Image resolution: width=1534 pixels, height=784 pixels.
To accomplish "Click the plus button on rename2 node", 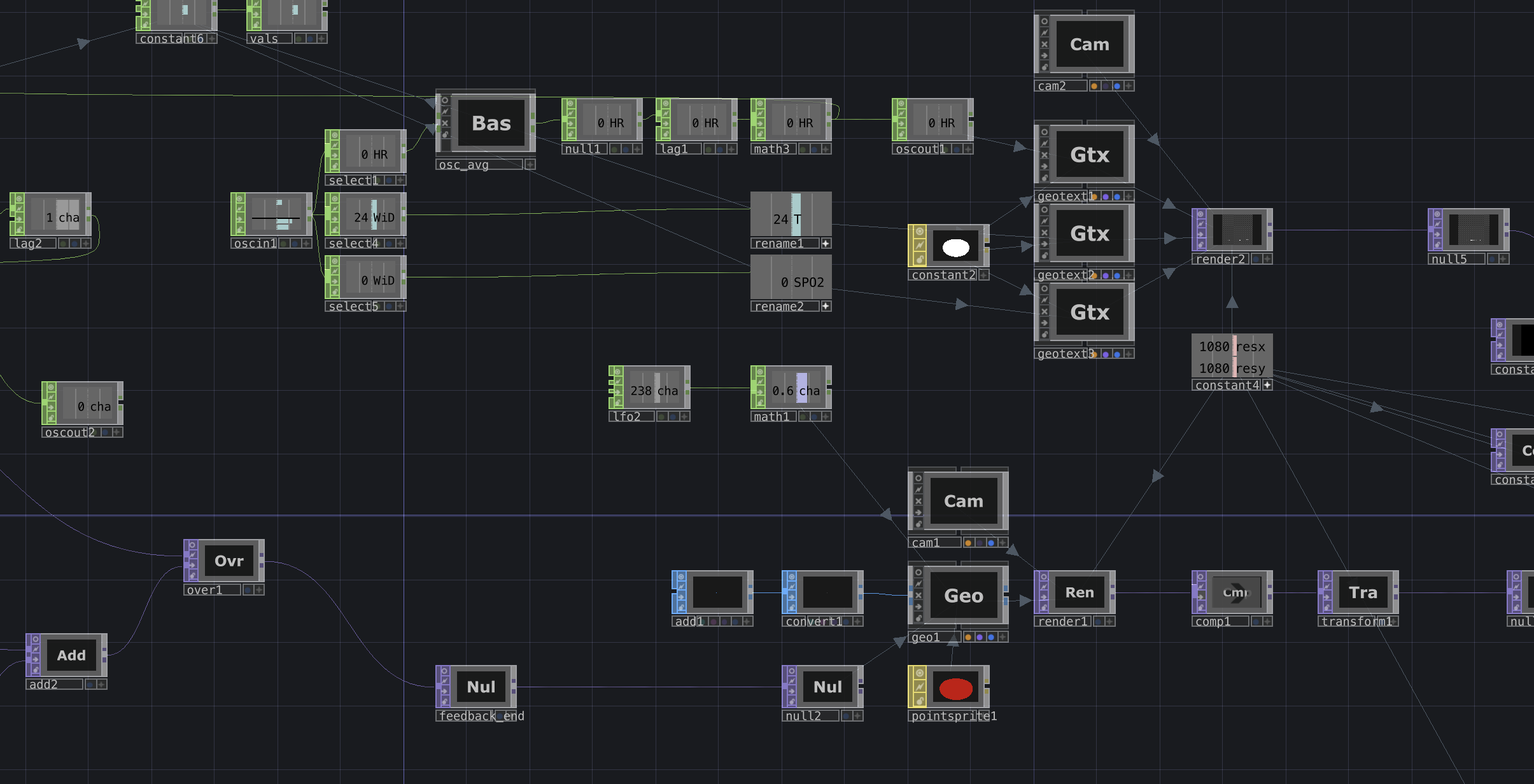I will [x=826, y=307].
